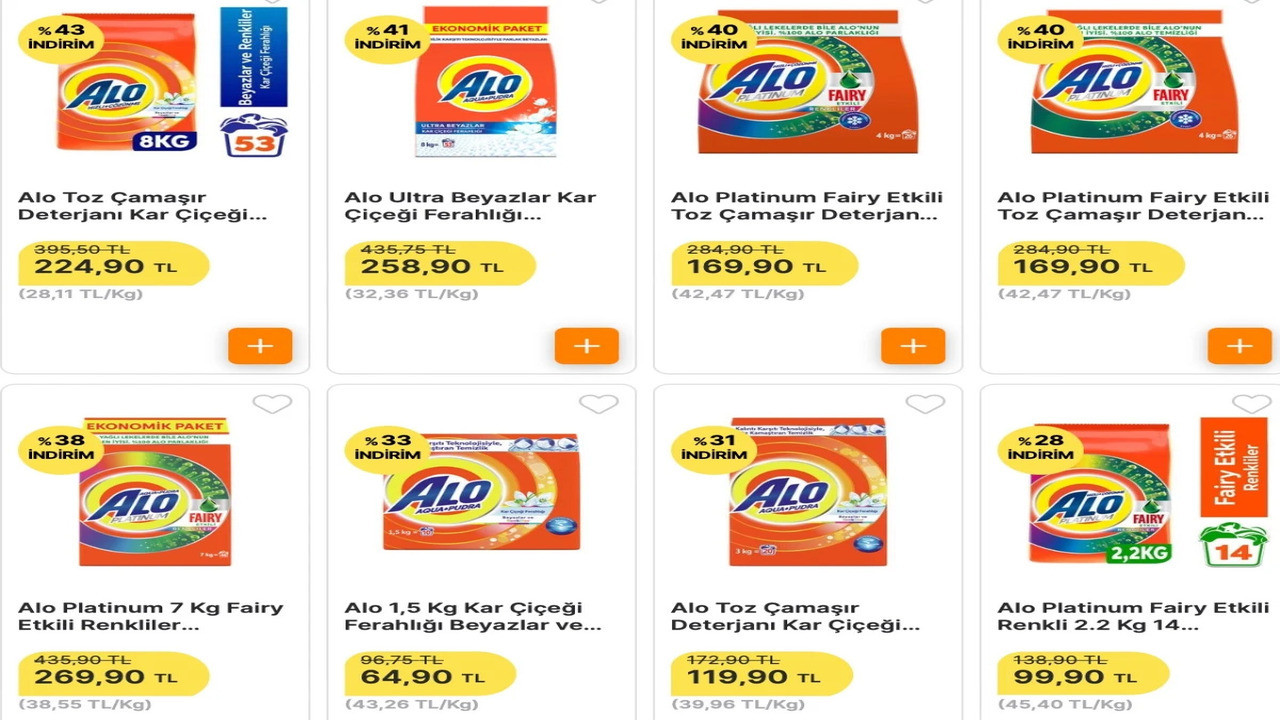Click the %43 İndirim discount badge
Viewport: 1280px width, 720px height.
point(60,38)
